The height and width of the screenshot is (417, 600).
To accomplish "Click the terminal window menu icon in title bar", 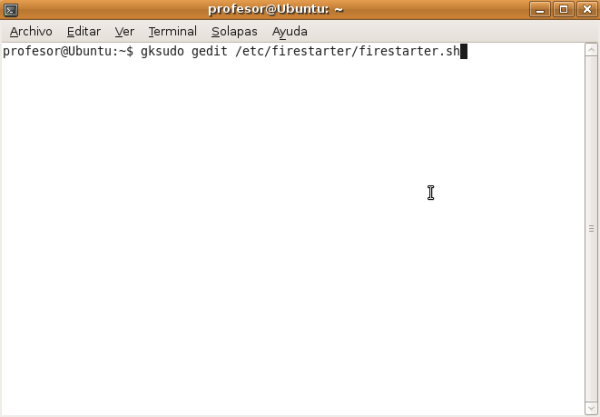I will click(x=11, y=10).
